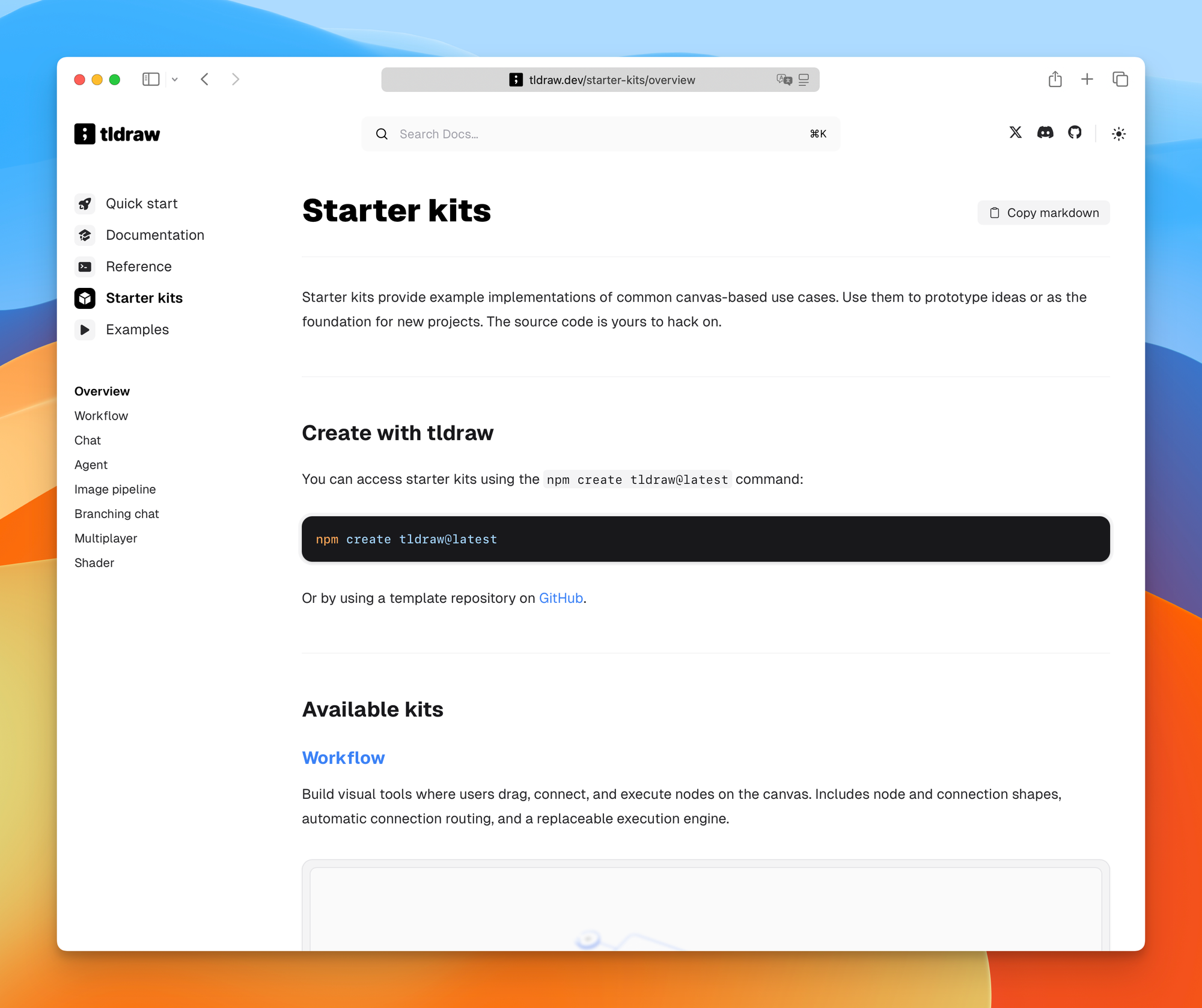Screen dimensions: 1202x1008
Task: Show the tab overview icon
Action: coord(1120,79)
